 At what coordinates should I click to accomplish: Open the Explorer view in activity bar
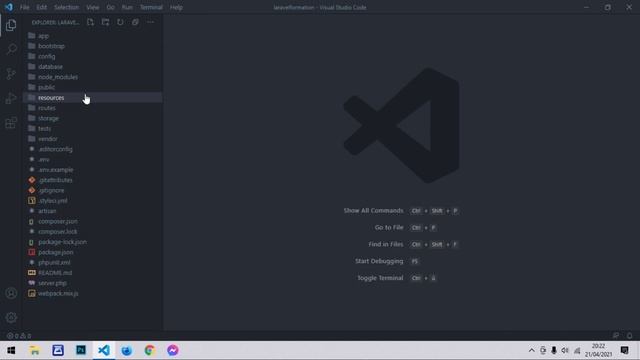[11, 25]
